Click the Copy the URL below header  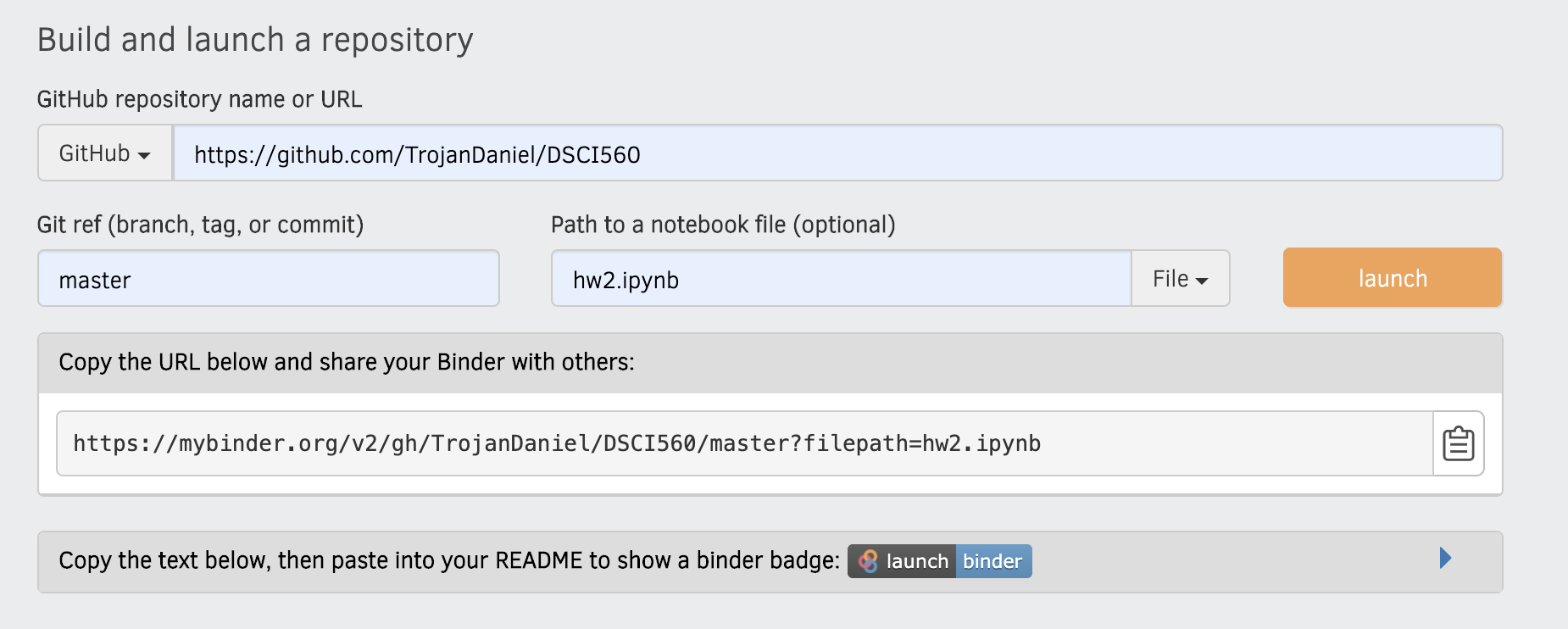tap(347, 362)
